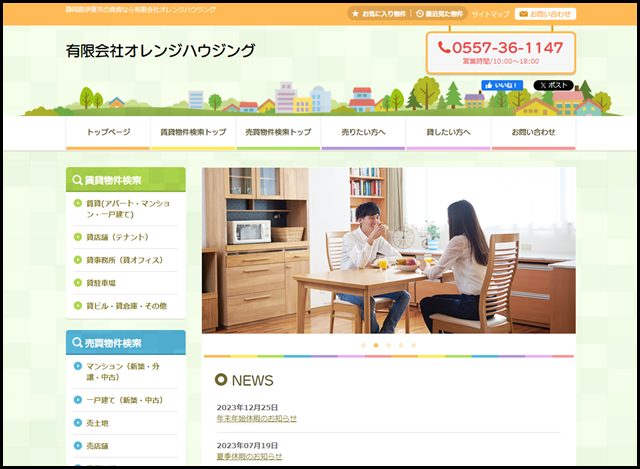Viewport: 640px width, 469px height.
Task: Open the 貸駐車場 sidebar link
Action: [x=101, y=283]
